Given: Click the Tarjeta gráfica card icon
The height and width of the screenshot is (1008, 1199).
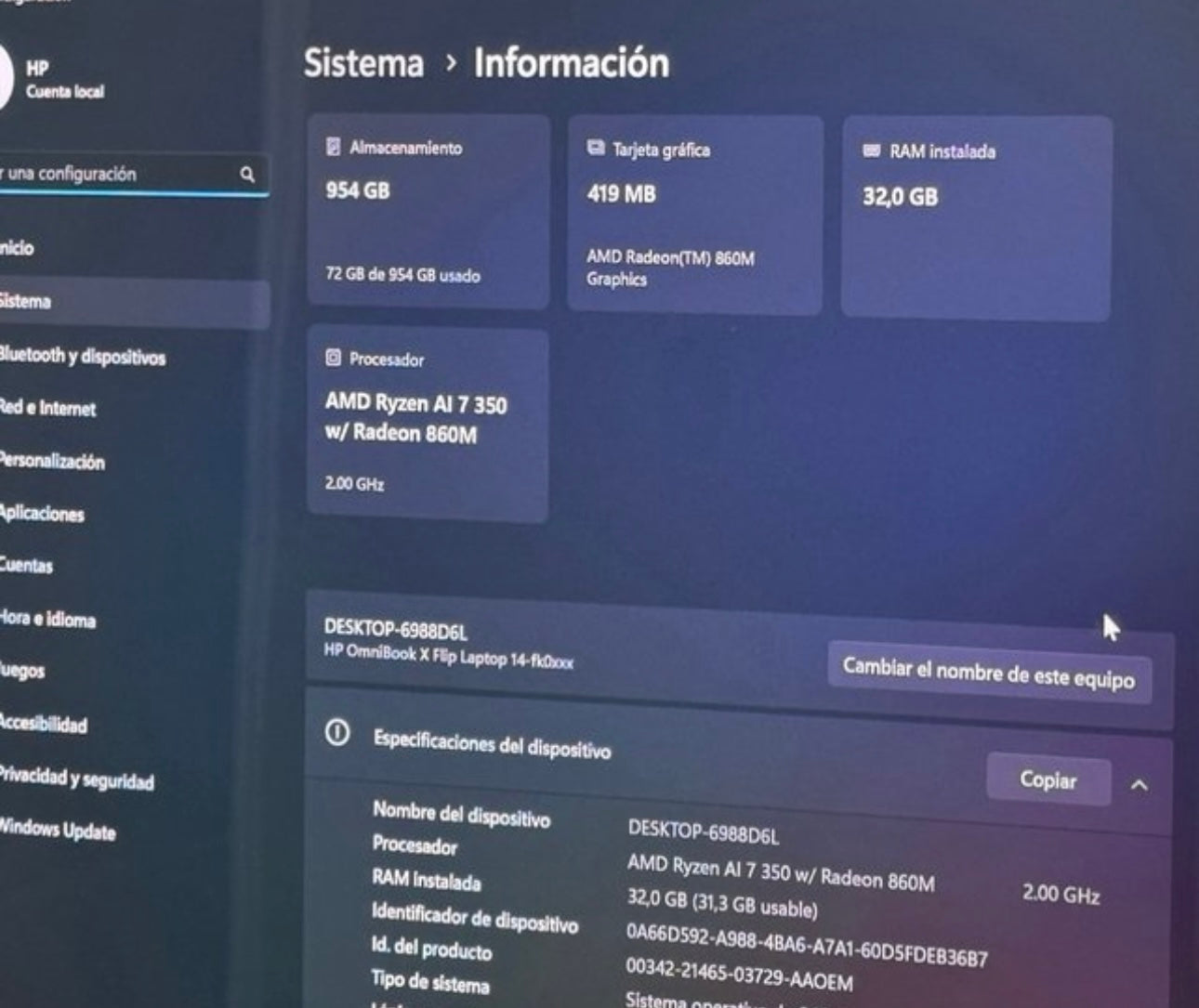Looking at the screenshot, I should point(596,149).
